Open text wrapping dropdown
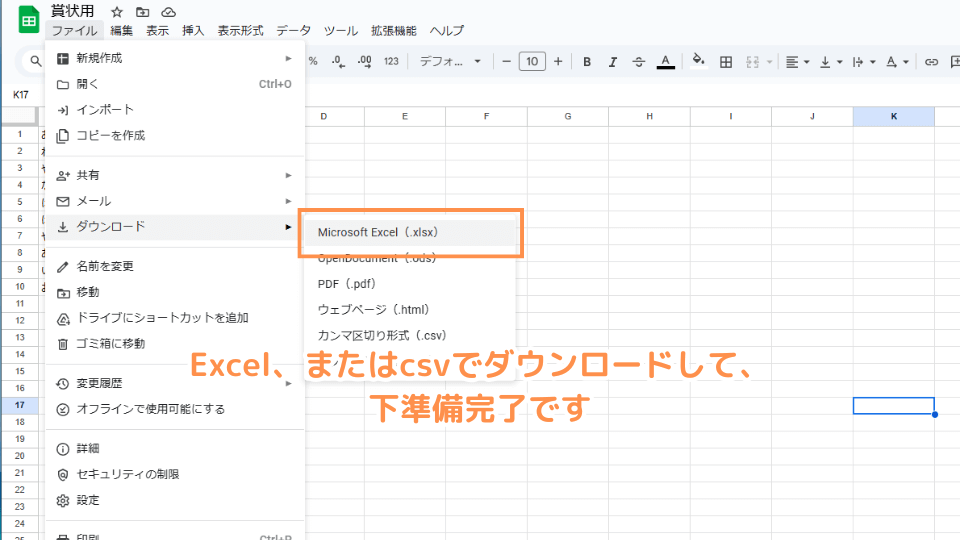 864,61
